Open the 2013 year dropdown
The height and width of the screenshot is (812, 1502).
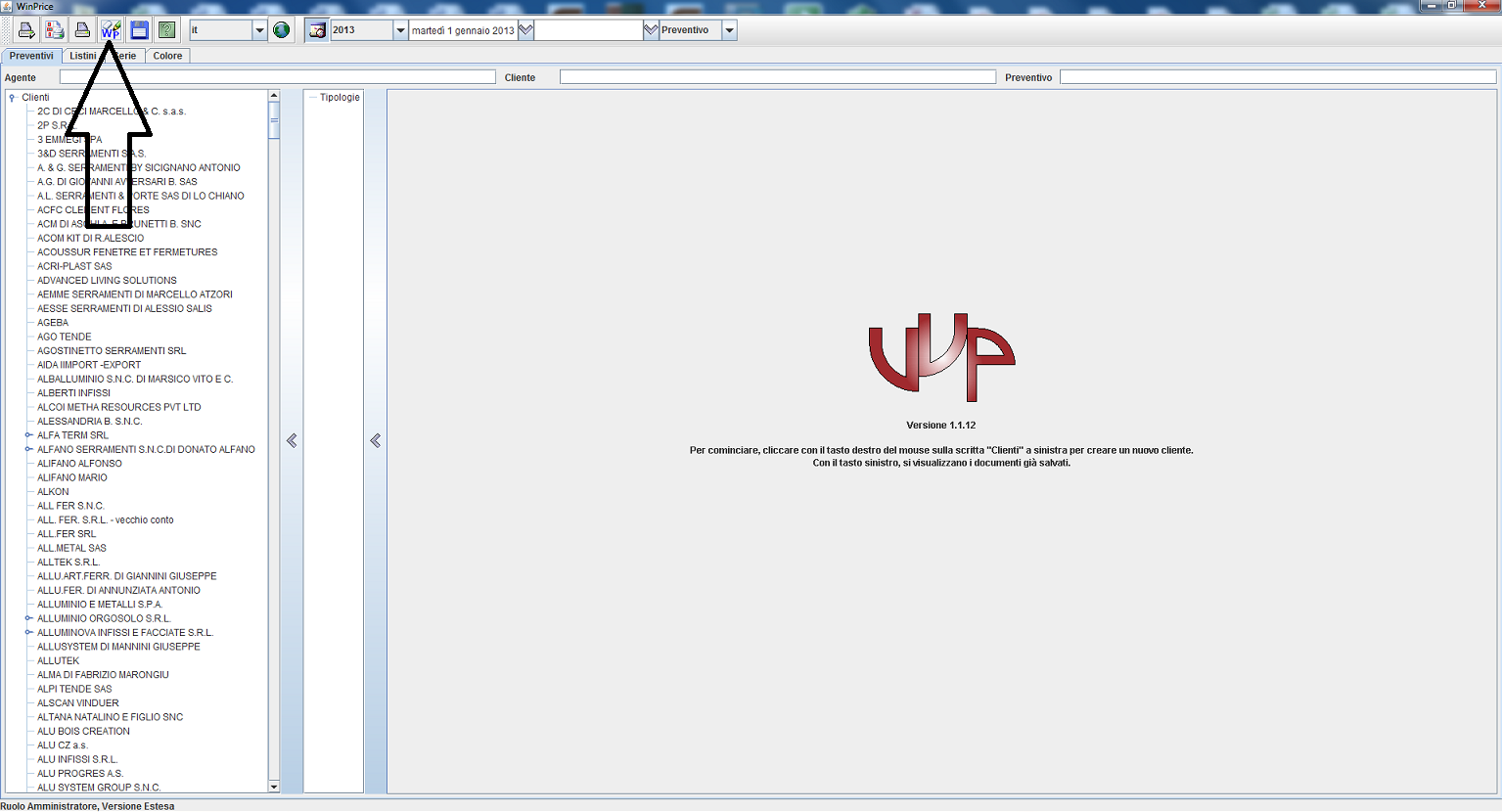[x=400, y=30]
